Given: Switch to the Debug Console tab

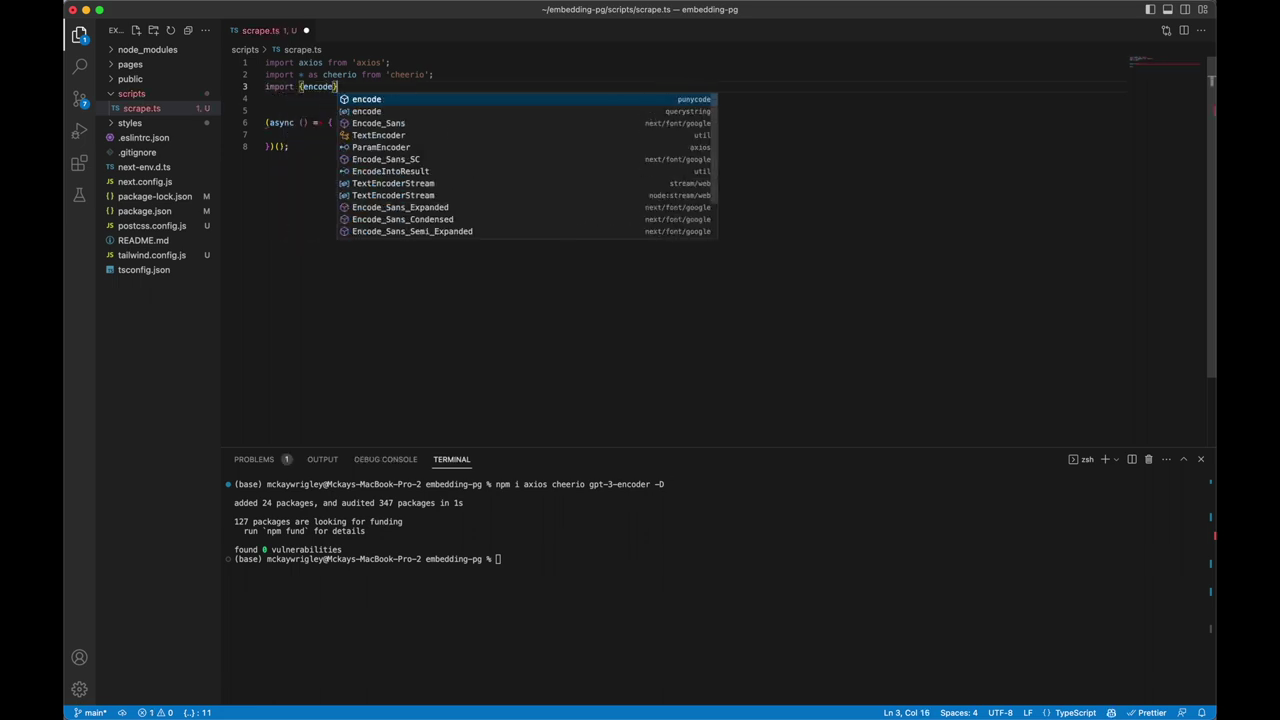Looking at the screenshot, I should [x=385, y=459].
